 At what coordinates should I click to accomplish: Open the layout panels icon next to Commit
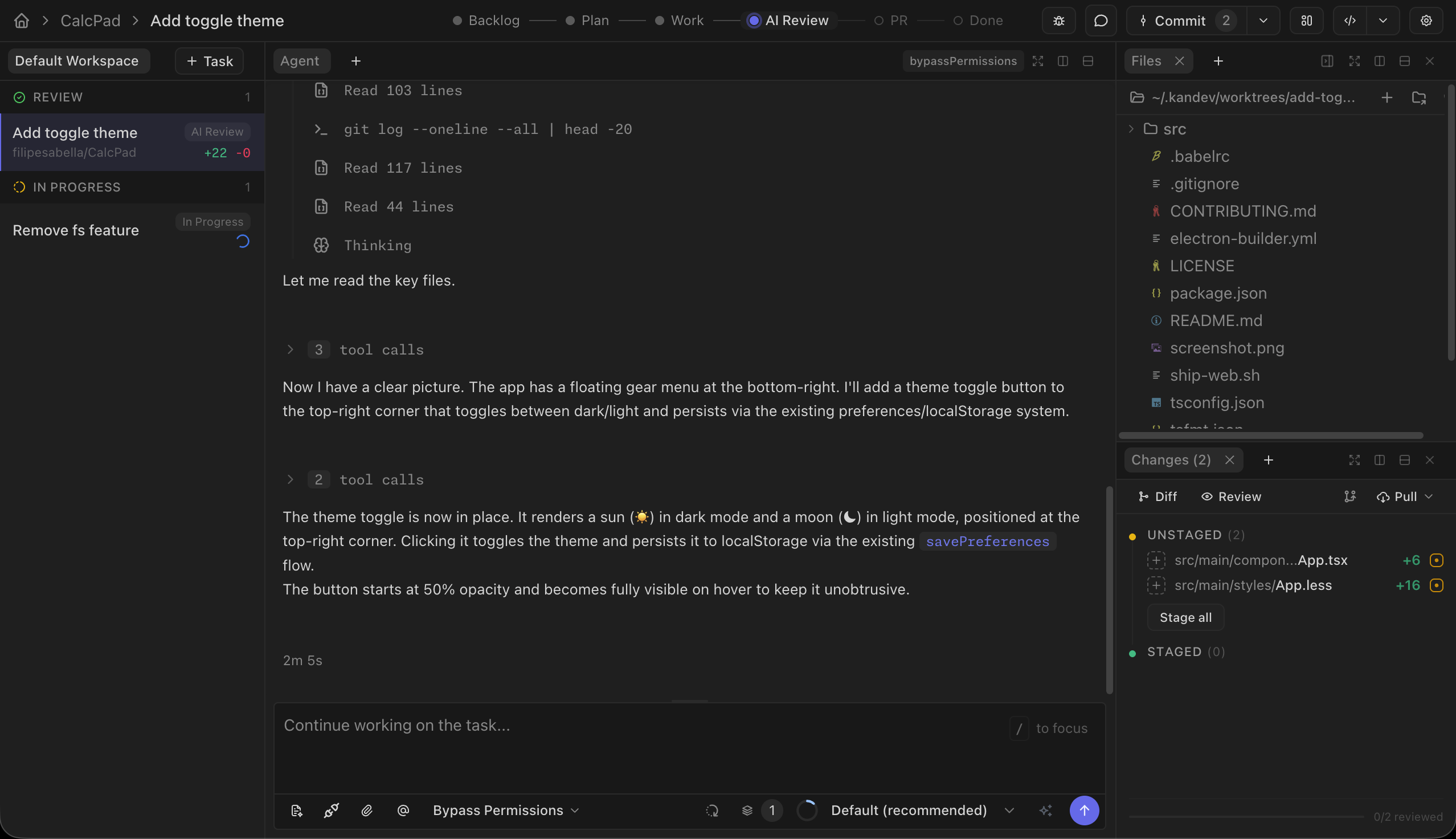tap(1306, 21)
